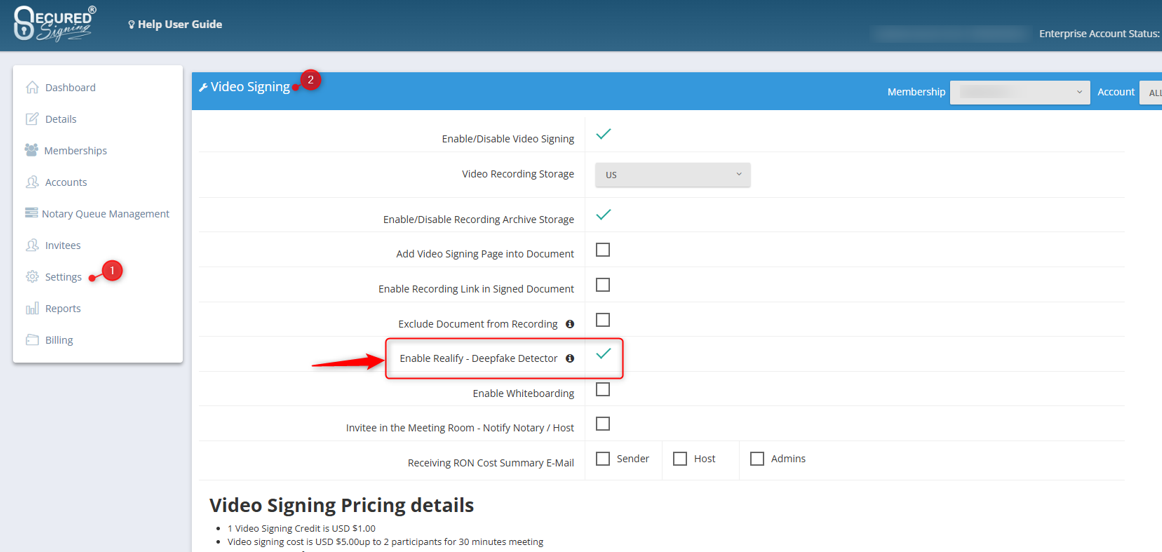
Task: Click the Memberships people icon
Action: coord(31,150)
